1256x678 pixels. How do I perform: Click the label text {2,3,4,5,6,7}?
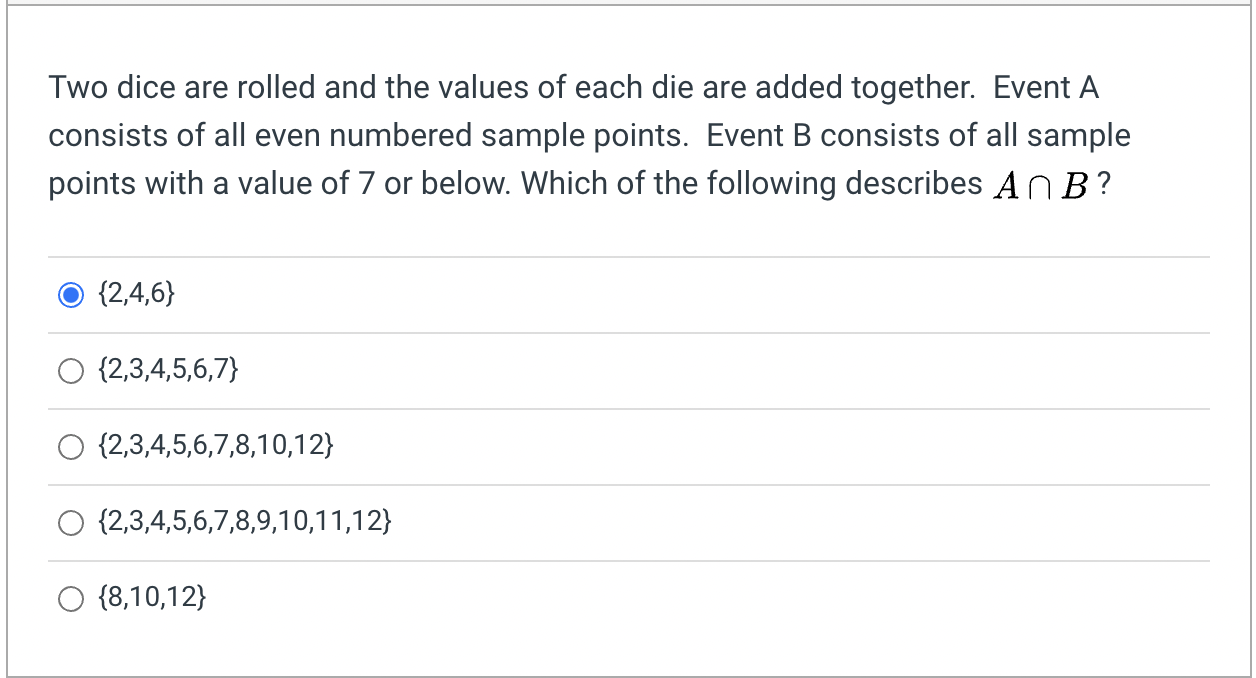pyautogui.click(x=167, y=370)
